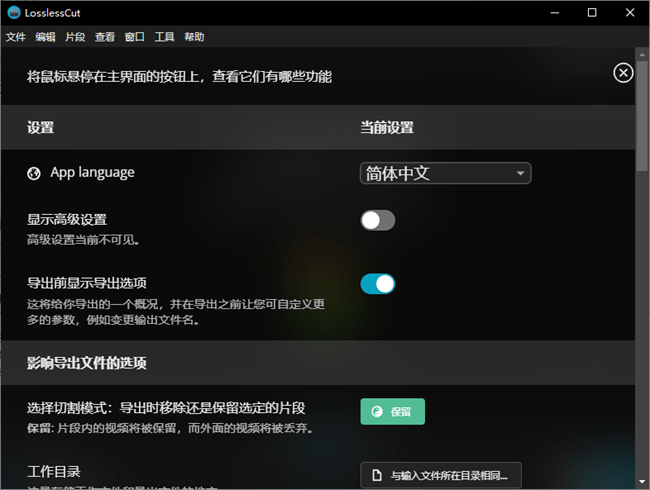Open the 查看 menu
650x490 pixels.
point(105,37)
